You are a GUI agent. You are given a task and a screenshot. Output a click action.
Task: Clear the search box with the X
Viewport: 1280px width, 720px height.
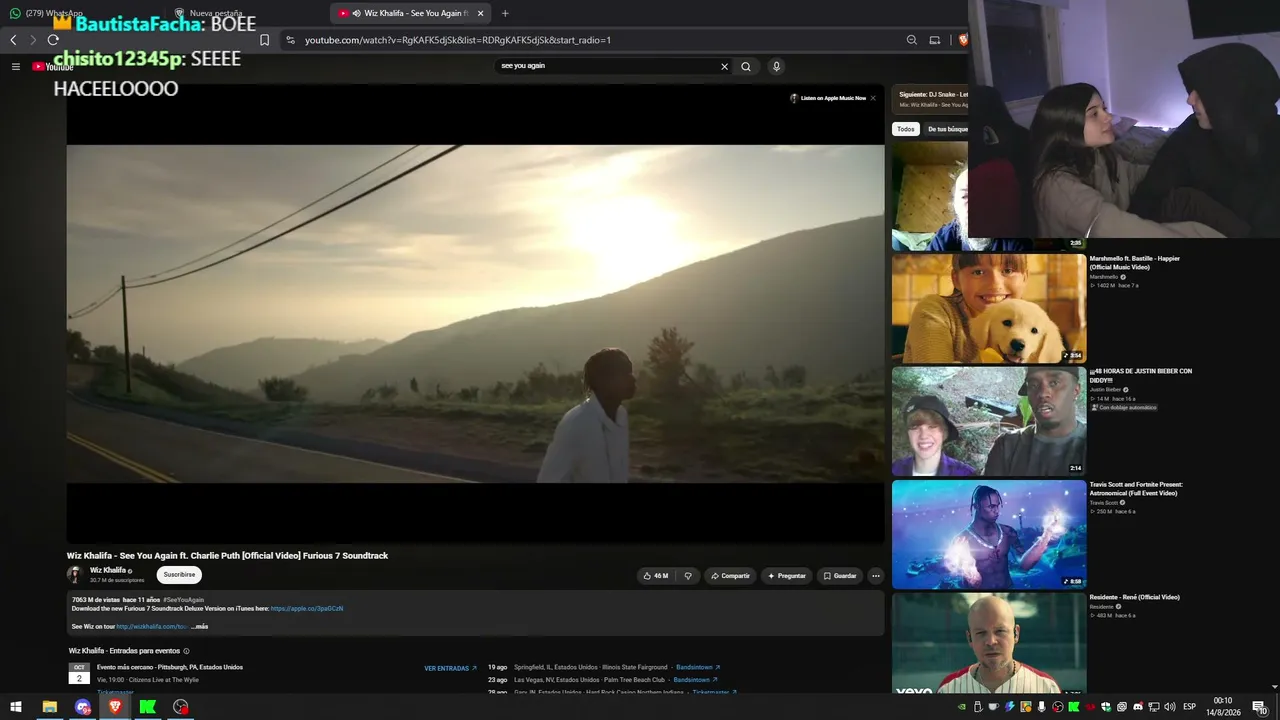(x=725, y=66)
